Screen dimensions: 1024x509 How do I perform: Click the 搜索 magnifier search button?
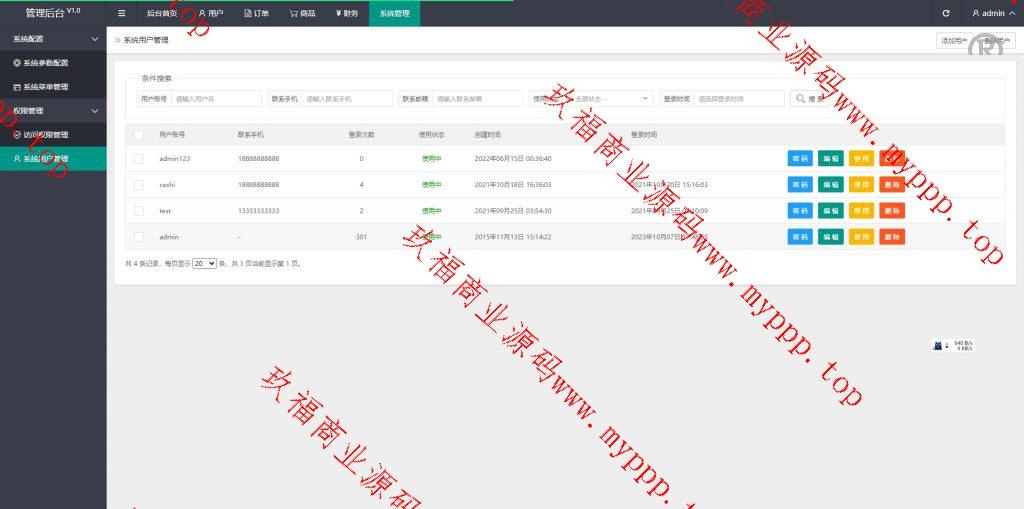811,99
